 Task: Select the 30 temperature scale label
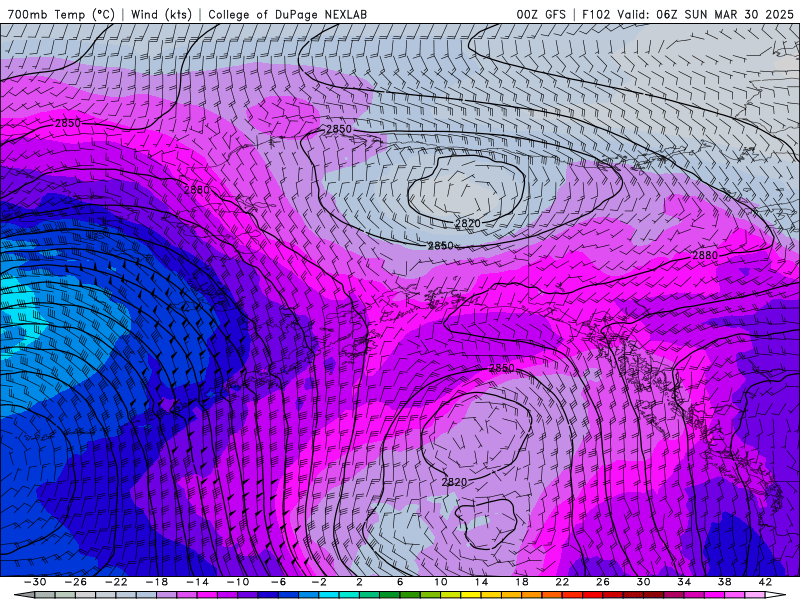643,582
